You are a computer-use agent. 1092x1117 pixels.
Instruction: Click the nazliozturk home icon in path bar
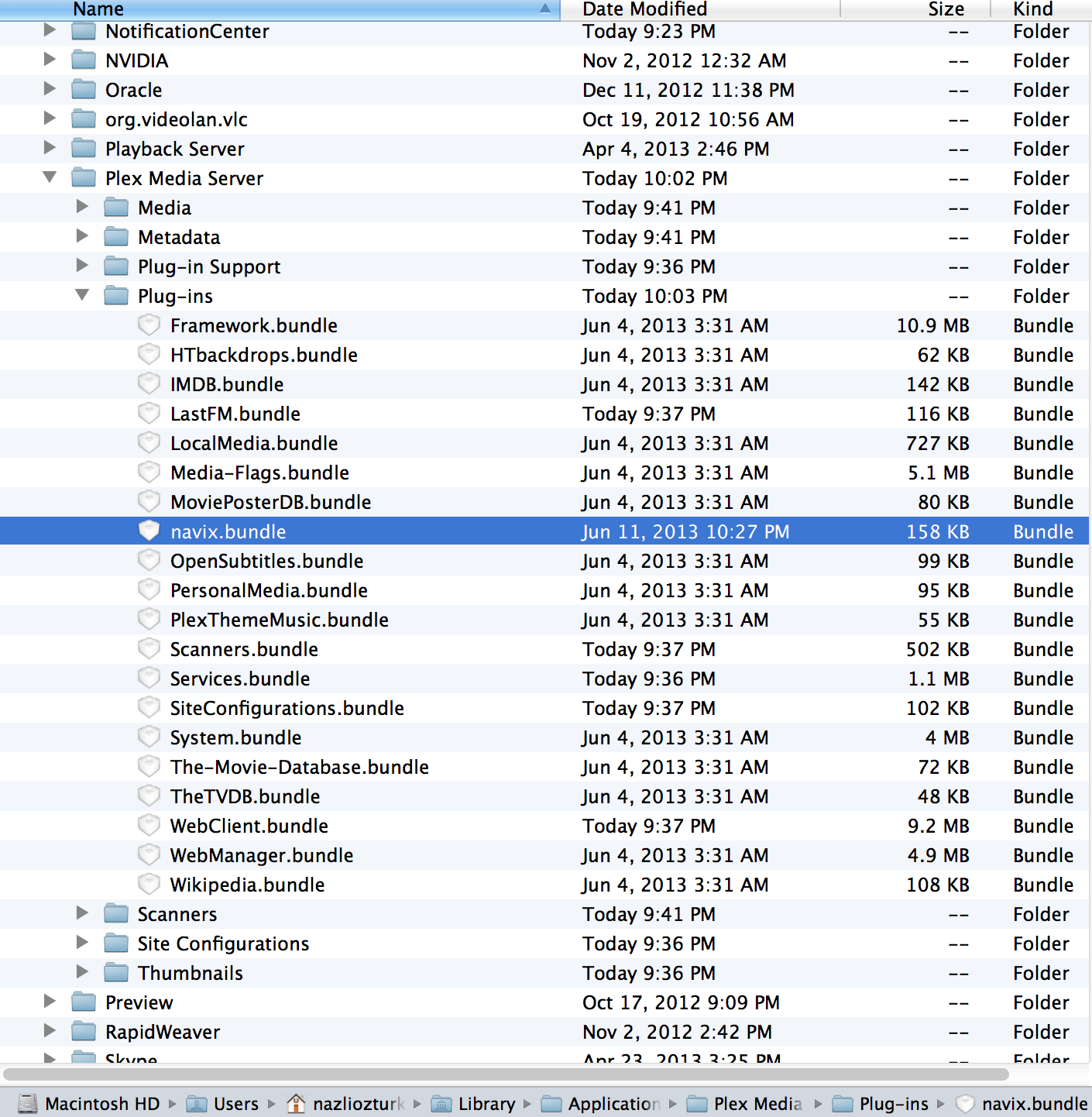296,1104
